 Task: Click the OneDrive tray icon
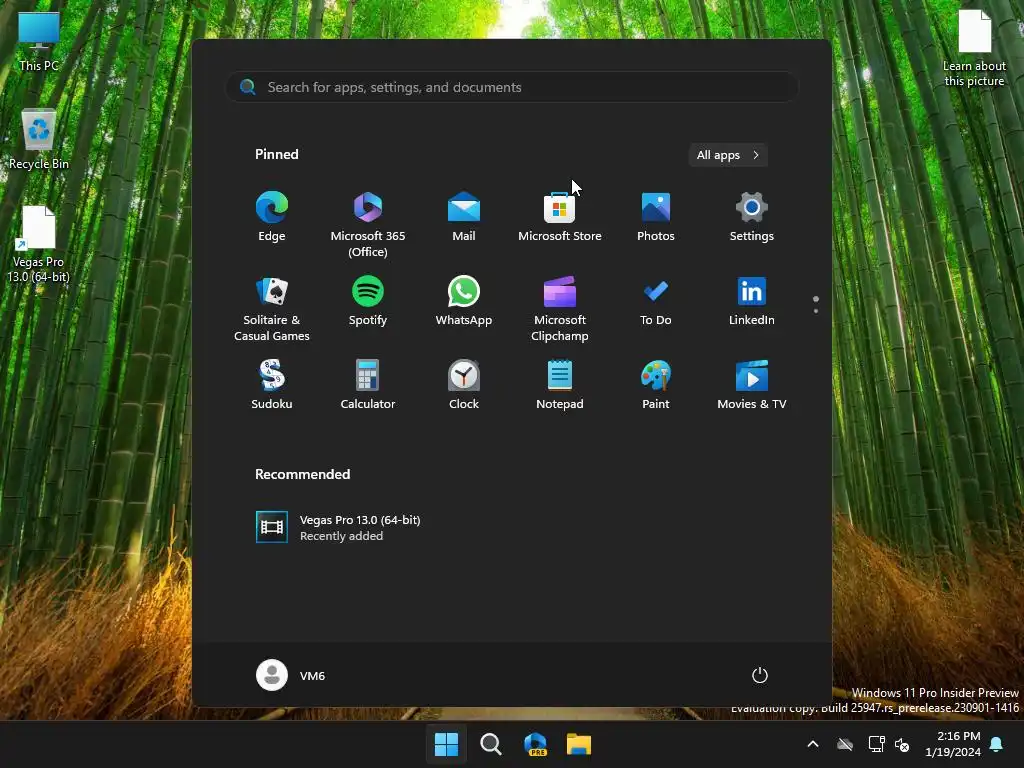coord(845,744)
